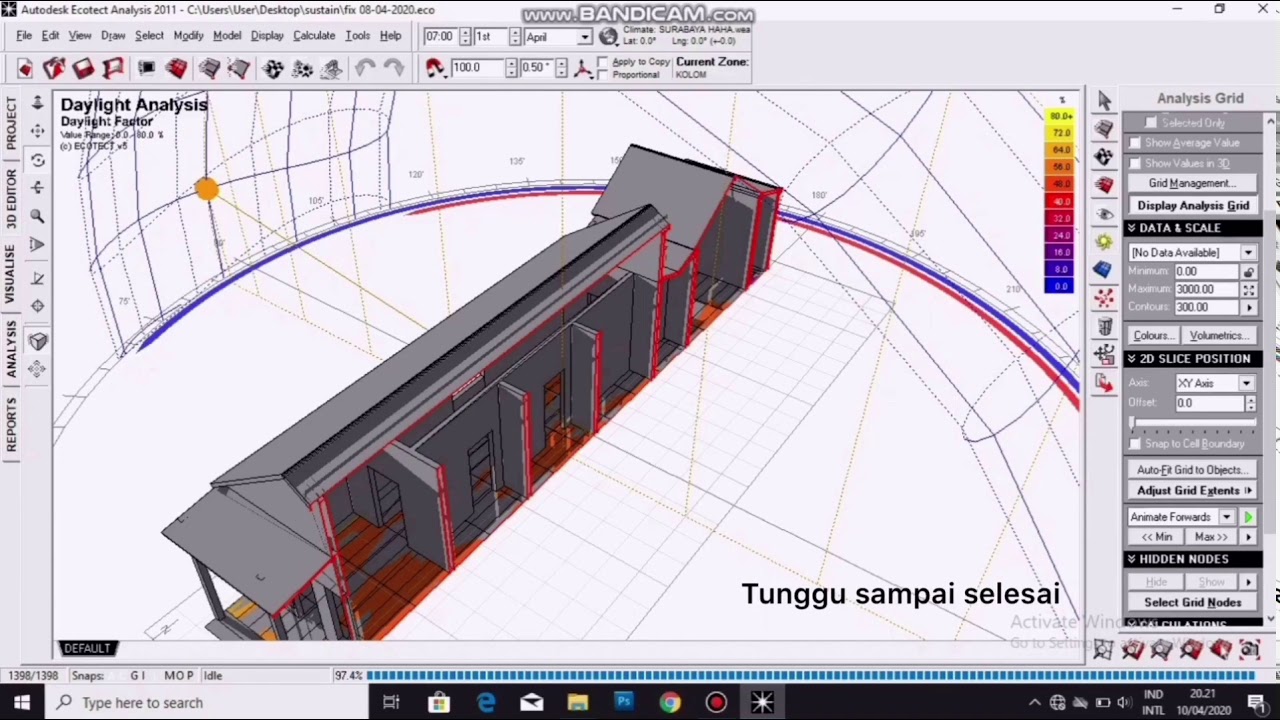Click the eye visibility panel icon

pyautogui.click(x=1104, y=213)
